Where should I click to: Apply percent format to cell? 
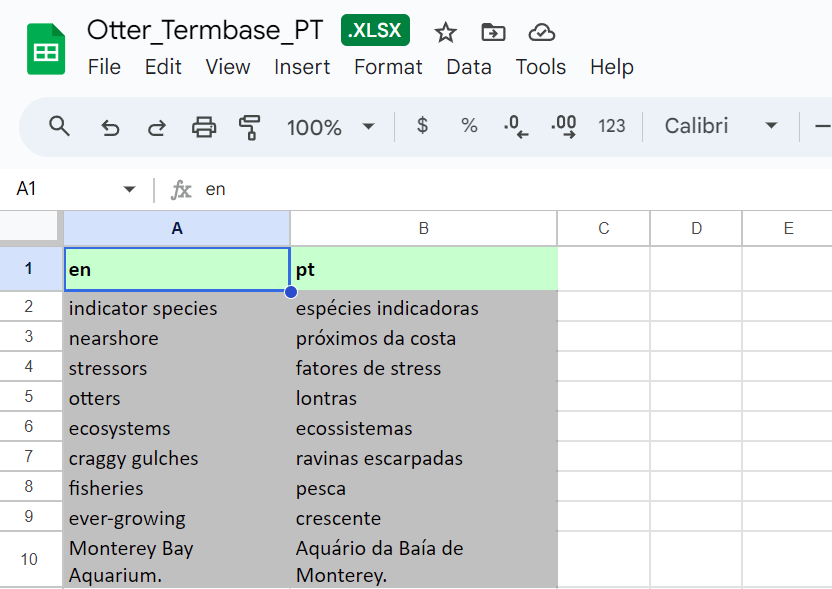click(469, 126)
